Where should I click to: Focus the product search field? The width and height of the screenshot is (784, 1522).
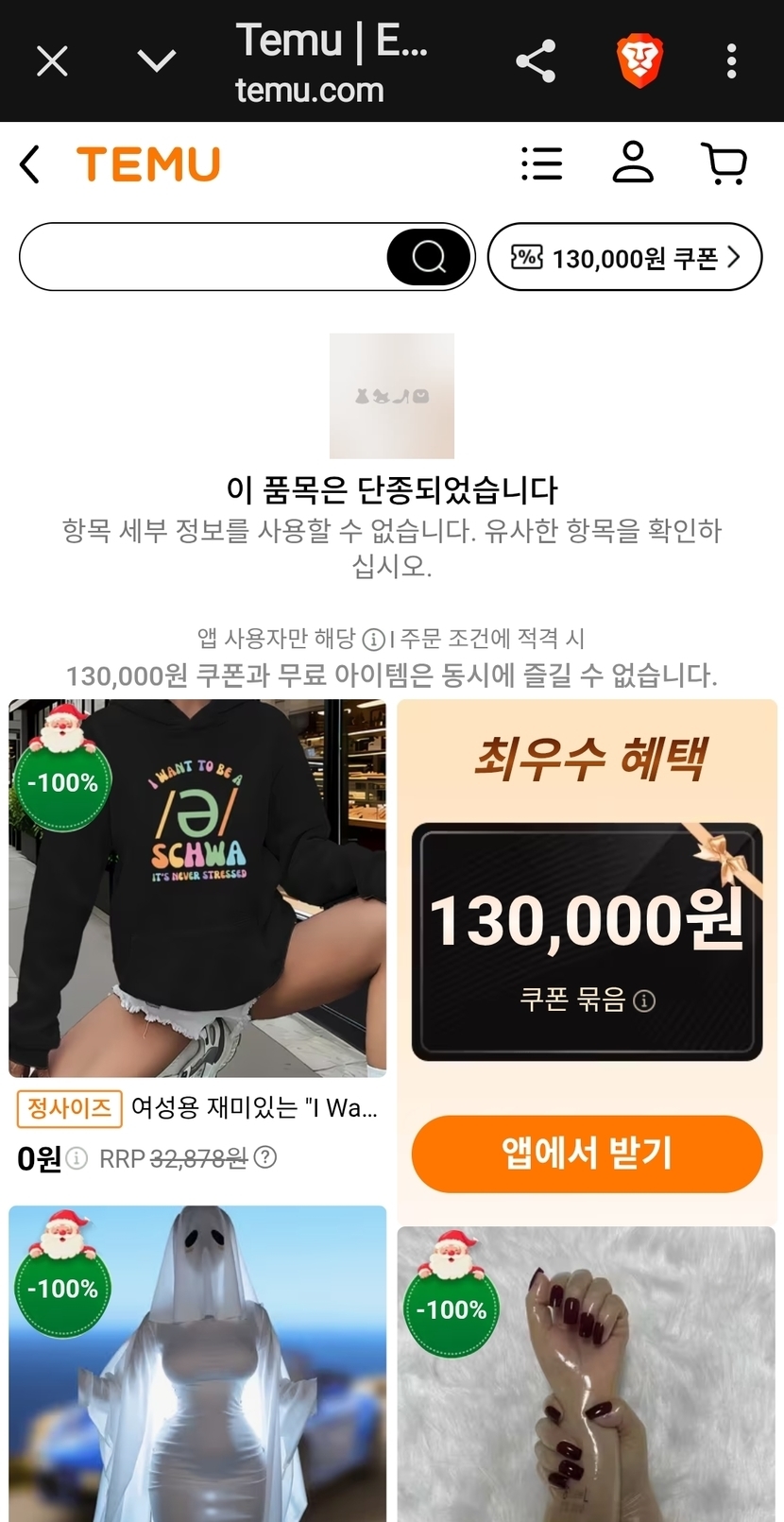(203, 257)
